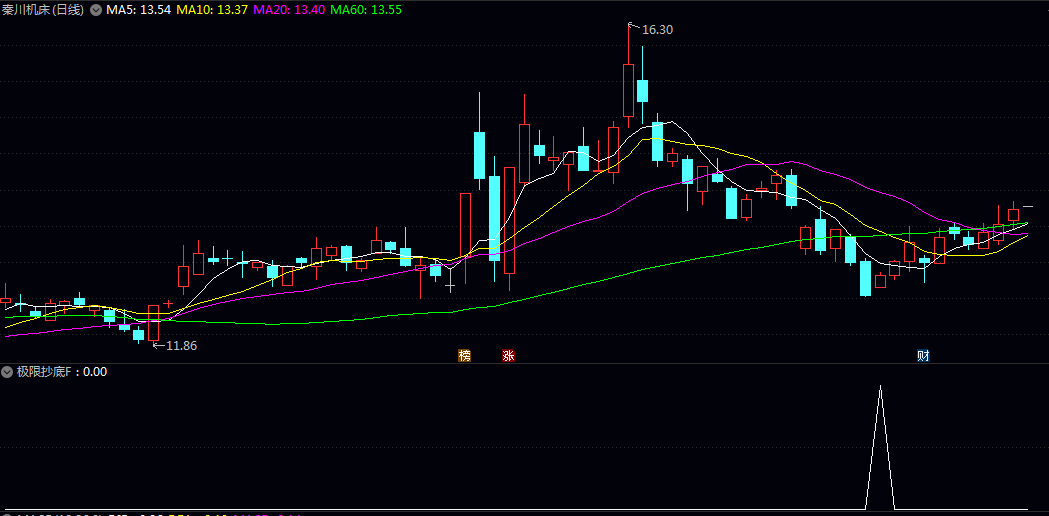Click the 16.30 high price label
Screen dimensions: 1049x516
(657, 30)
